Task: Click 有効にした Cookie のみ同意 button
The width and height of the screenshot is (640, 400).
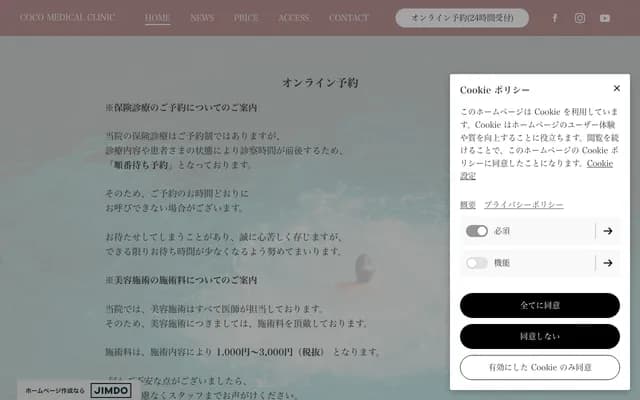Action: 540,368
